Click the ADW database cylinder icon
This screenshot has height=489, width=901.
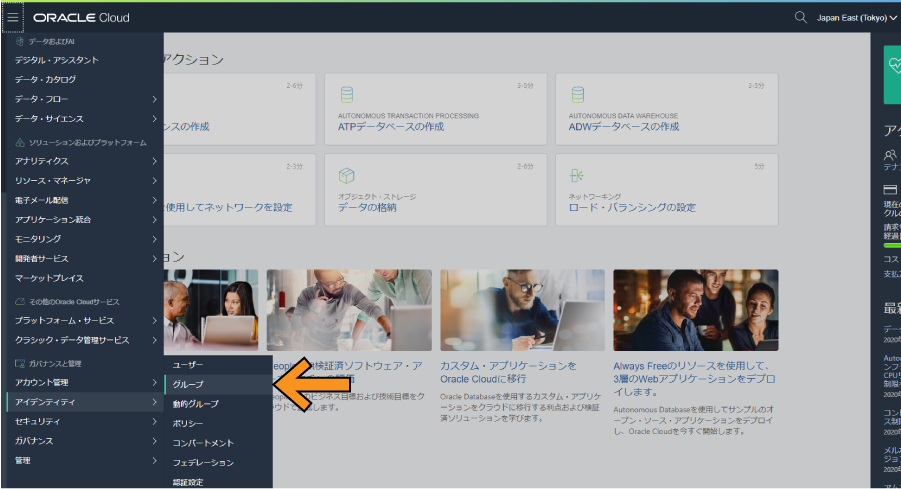[577, 94]
